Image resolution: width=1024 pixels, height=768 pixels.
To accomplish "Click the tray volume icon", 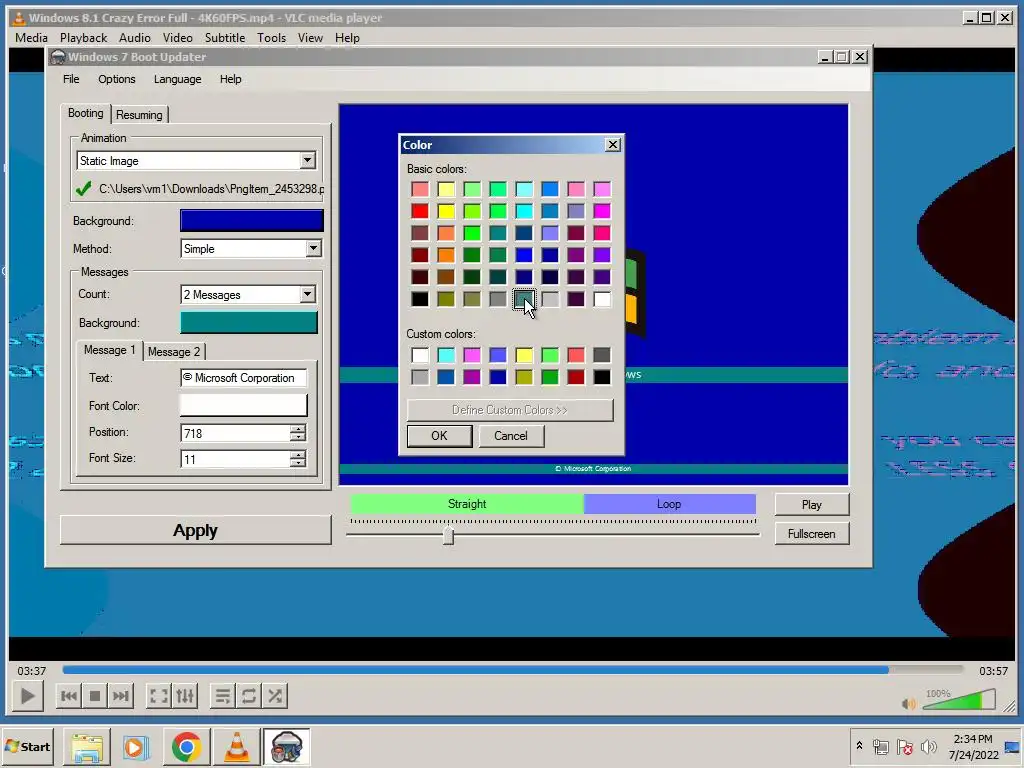I will 928,746.
